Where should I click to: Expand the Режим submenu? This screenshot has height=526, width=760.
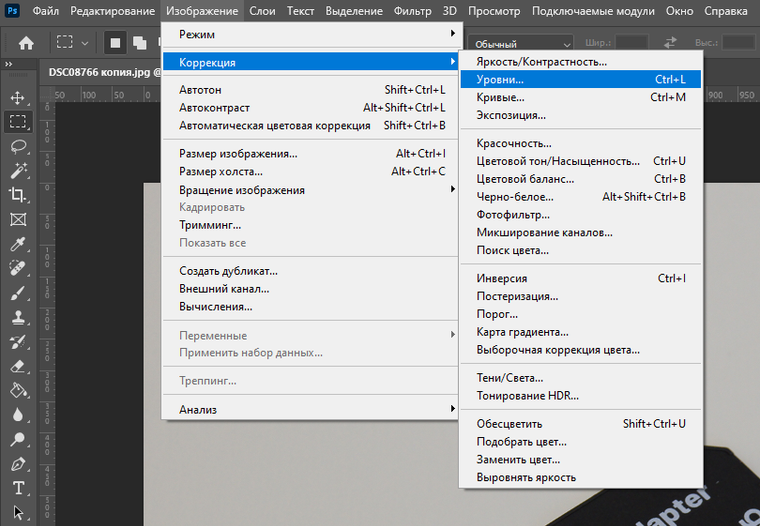tap(310, 34)
